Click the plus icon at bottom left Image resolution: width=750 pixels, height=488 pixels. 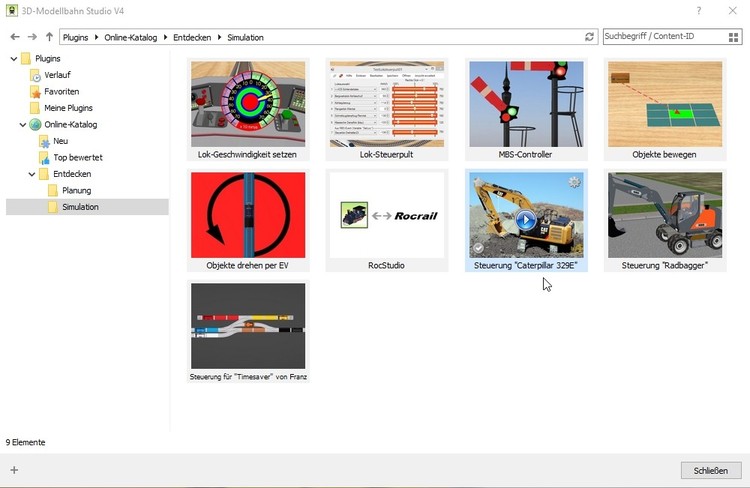(14, 470)
